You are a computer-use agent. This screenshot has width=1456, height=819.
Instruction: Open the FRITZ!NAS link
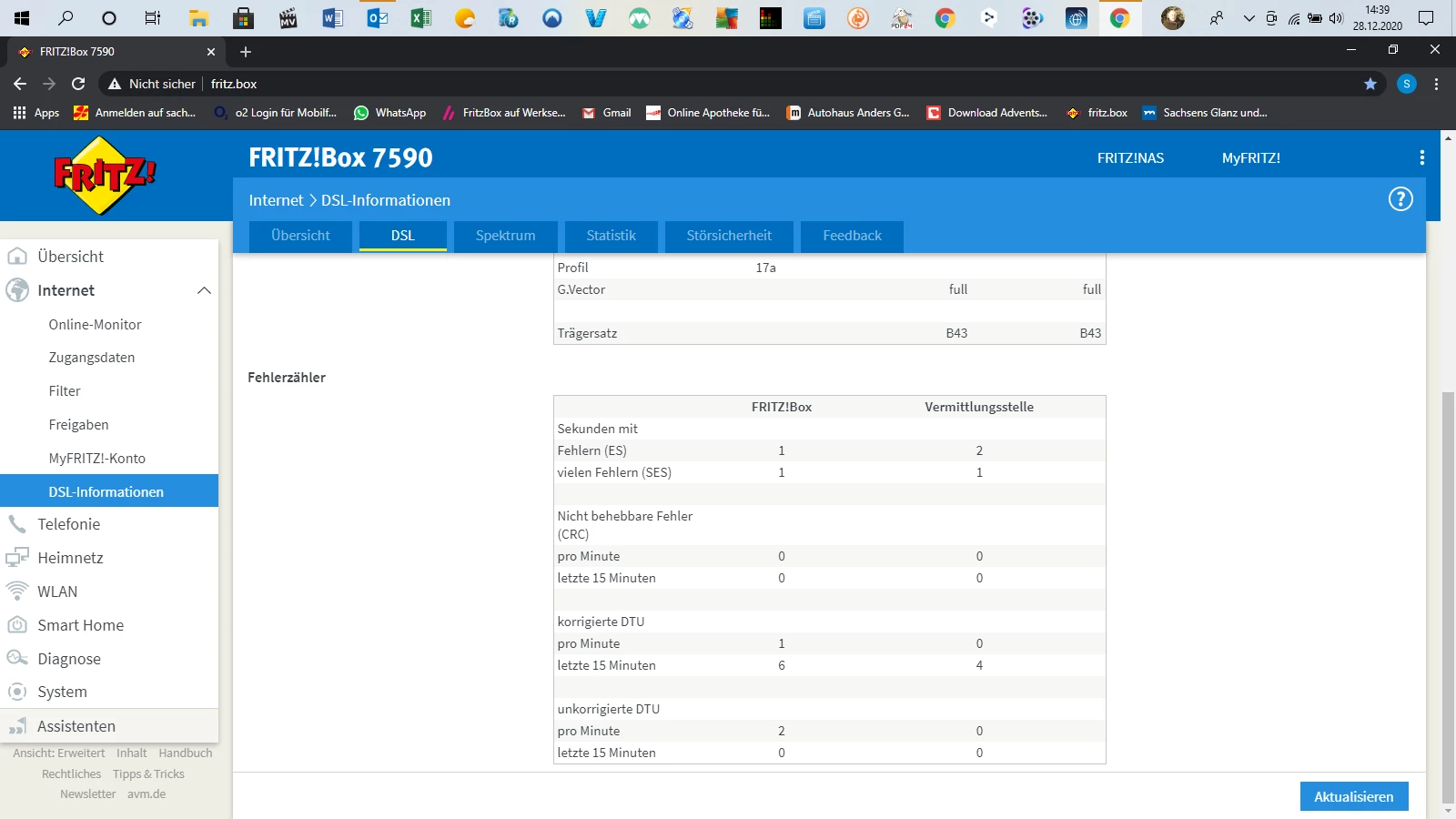1130,158
